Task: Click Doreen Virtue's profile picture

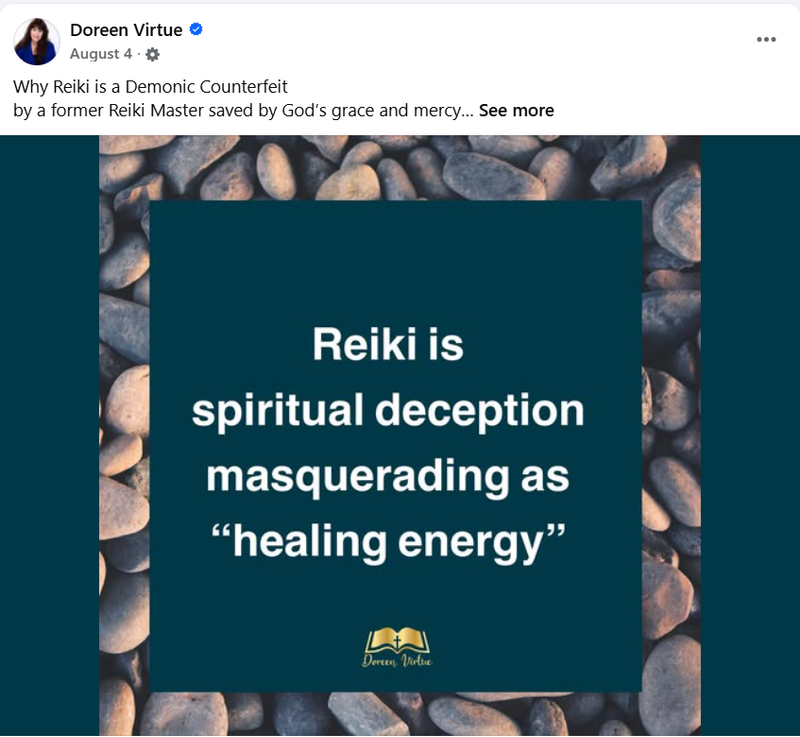Action: (x=36, y=41)
